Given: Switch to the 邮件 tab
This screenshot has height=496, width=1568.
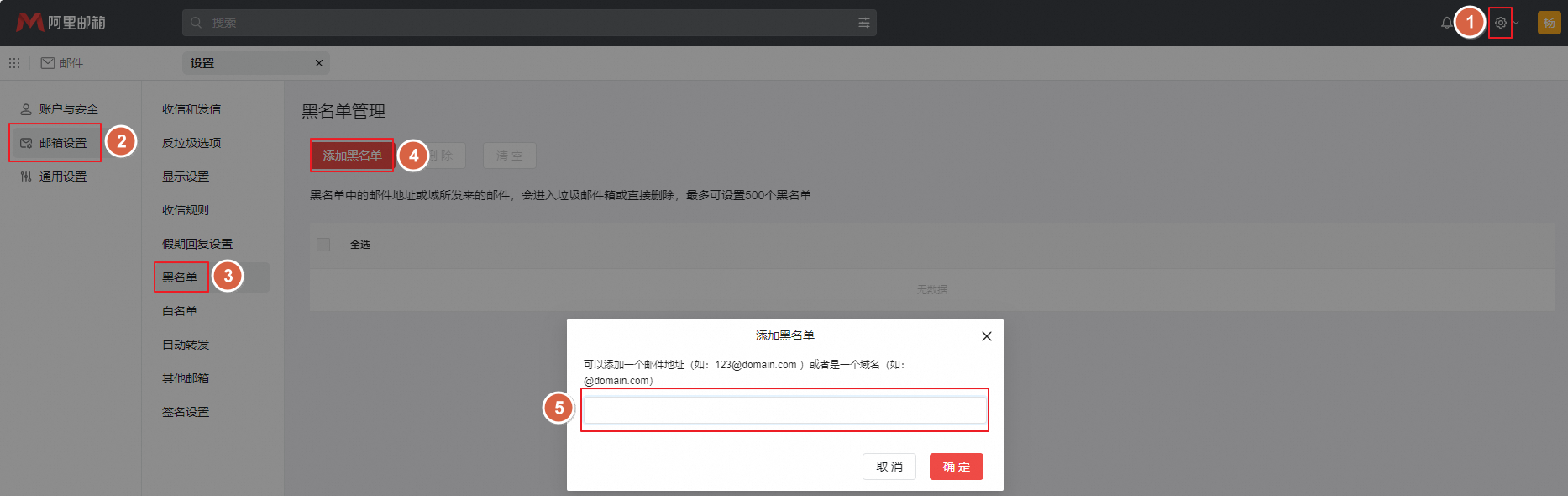Looking at the screenshot, I should tap(63, 63).
